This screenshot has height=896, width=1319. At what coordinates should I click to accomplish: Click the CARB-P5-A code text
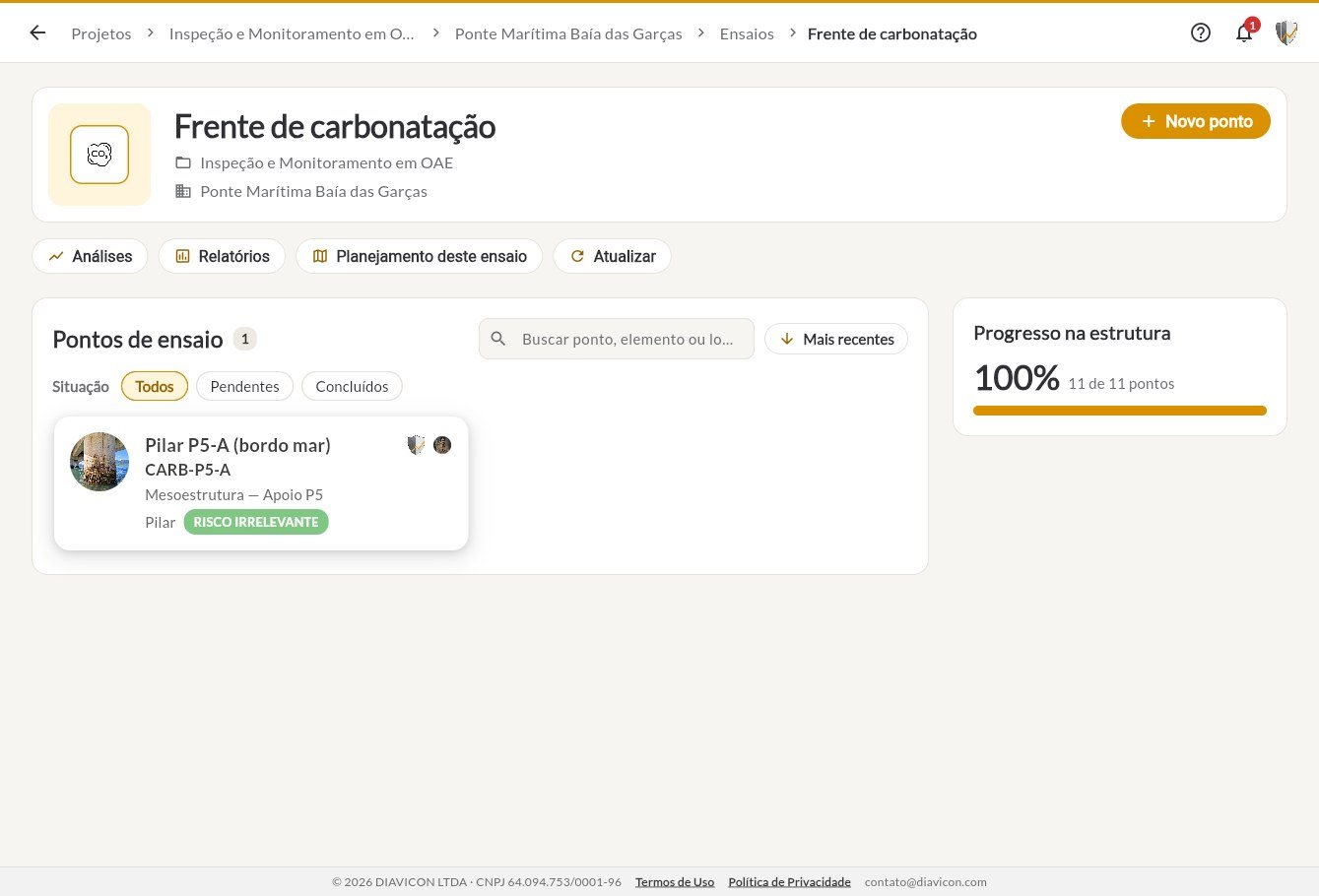[188, 470]
